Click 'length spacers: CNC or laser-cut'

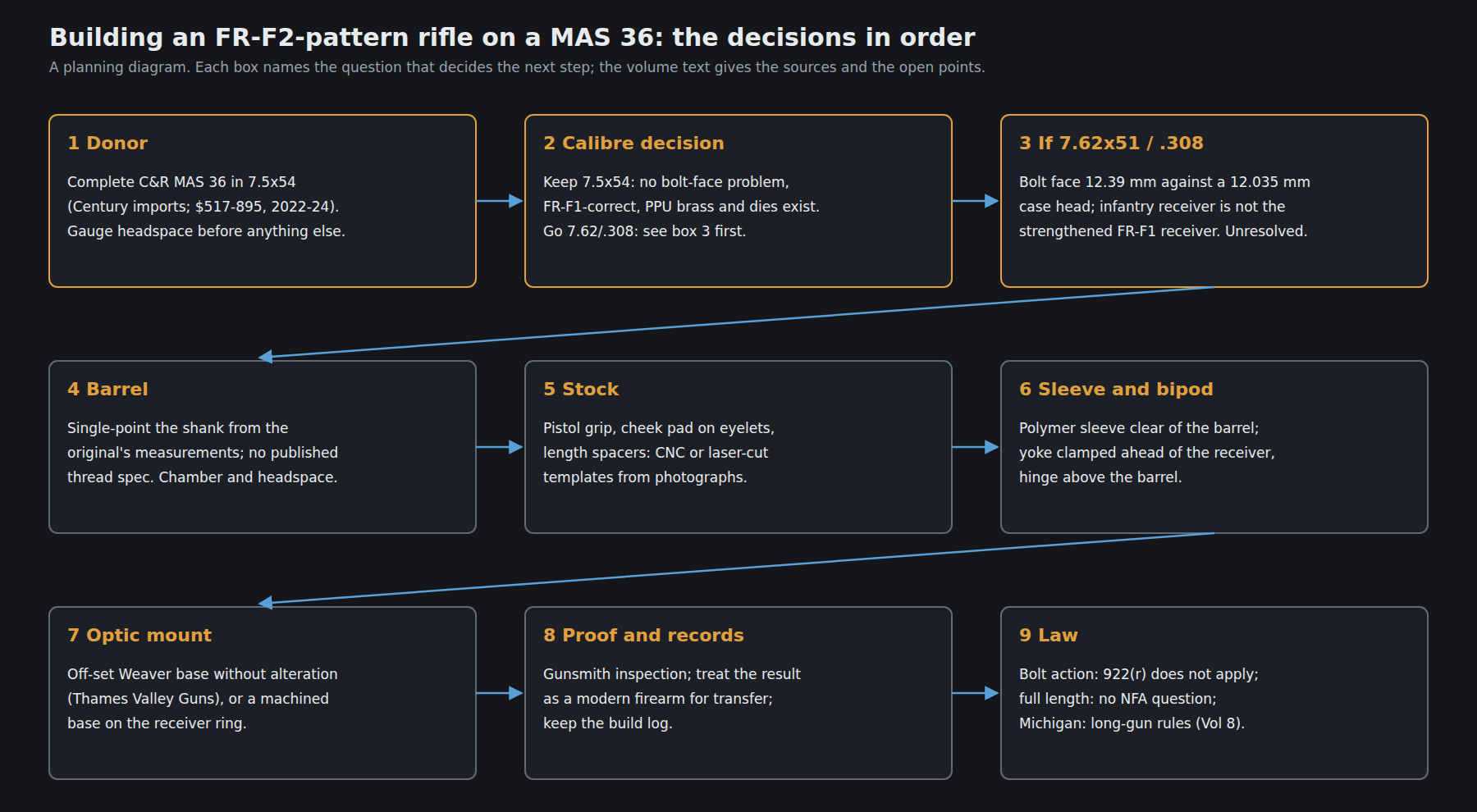point(656,453)
